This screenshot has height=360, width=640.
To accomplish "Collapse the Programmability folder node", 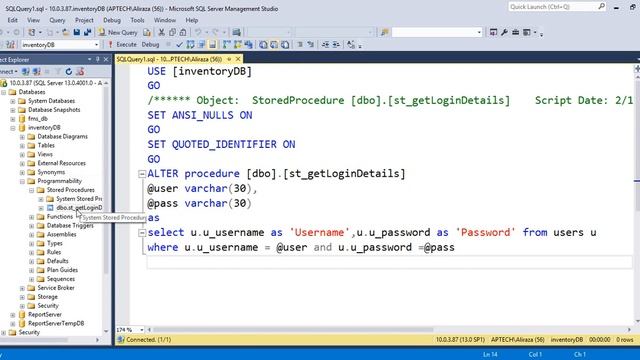I will tap(22, 181).
